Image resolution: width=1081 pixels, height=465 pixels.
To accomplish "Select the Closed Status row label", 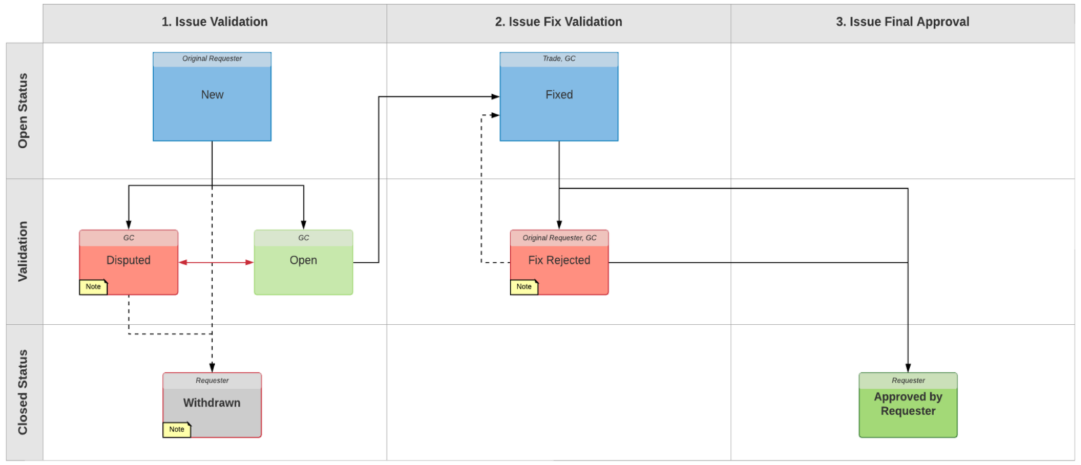I will click(24, 392).
